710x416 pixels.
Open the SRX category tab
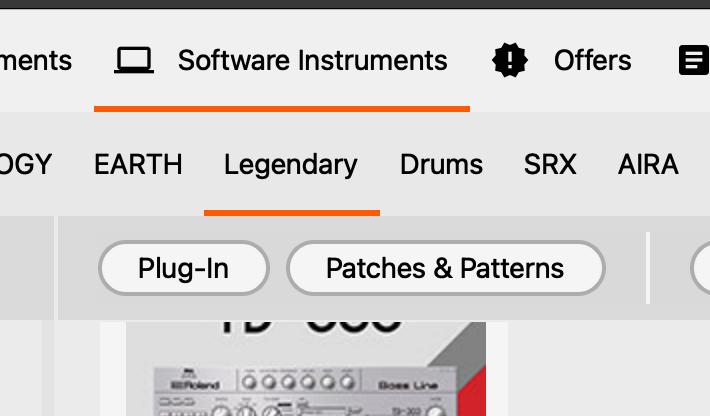coord(550,164)
